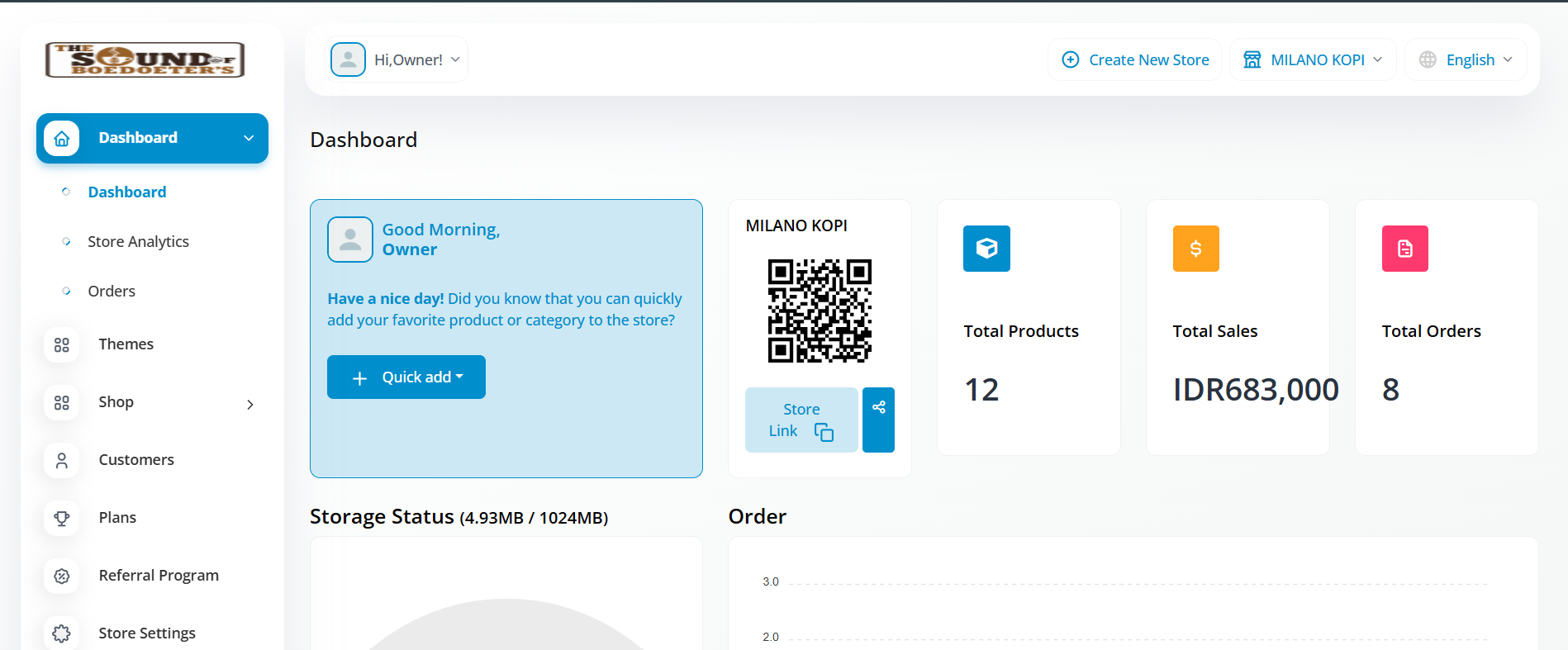Click the Total Orders label
Image resolution: width=1568 pixels, height=650 pixels.
click(x=1432, y=331)
